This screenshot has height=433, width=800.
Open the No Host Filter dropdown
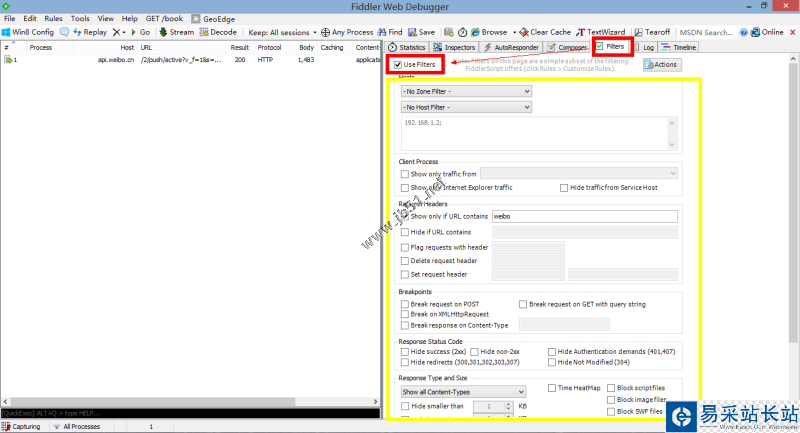click(x=466, y=107)
